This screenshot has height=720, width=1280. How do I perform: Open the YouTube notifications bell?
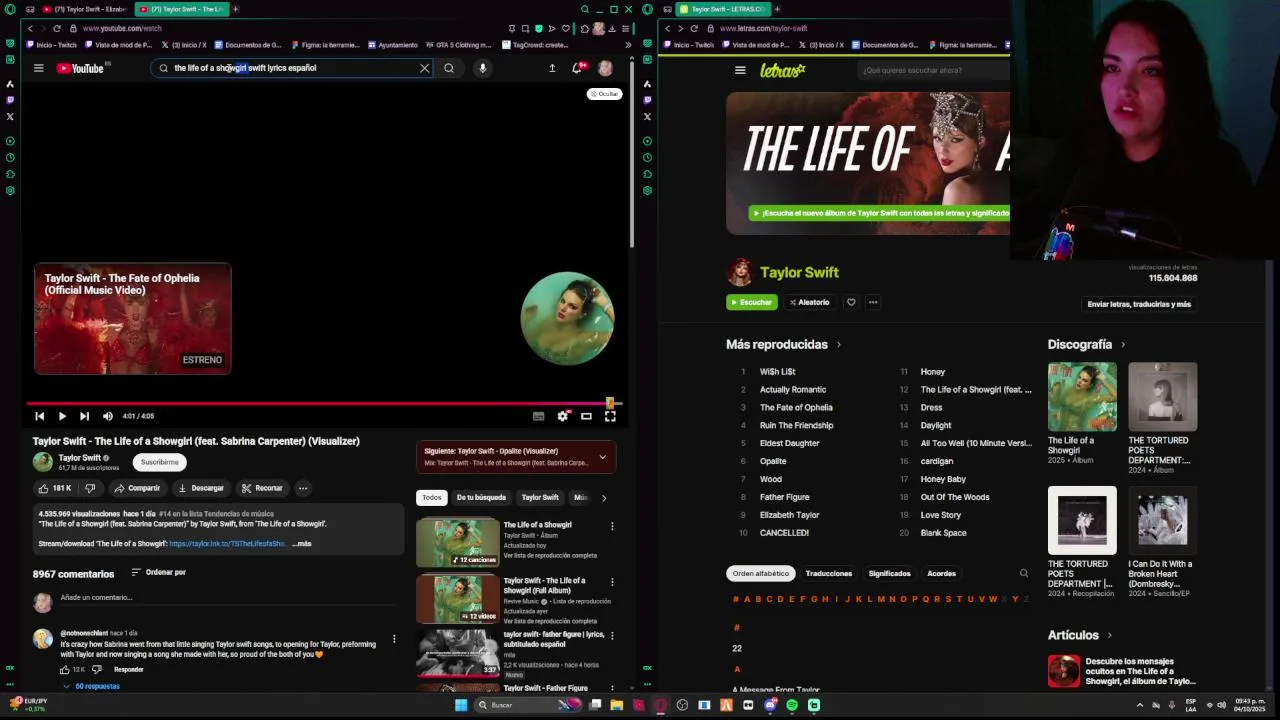[577, 68]
